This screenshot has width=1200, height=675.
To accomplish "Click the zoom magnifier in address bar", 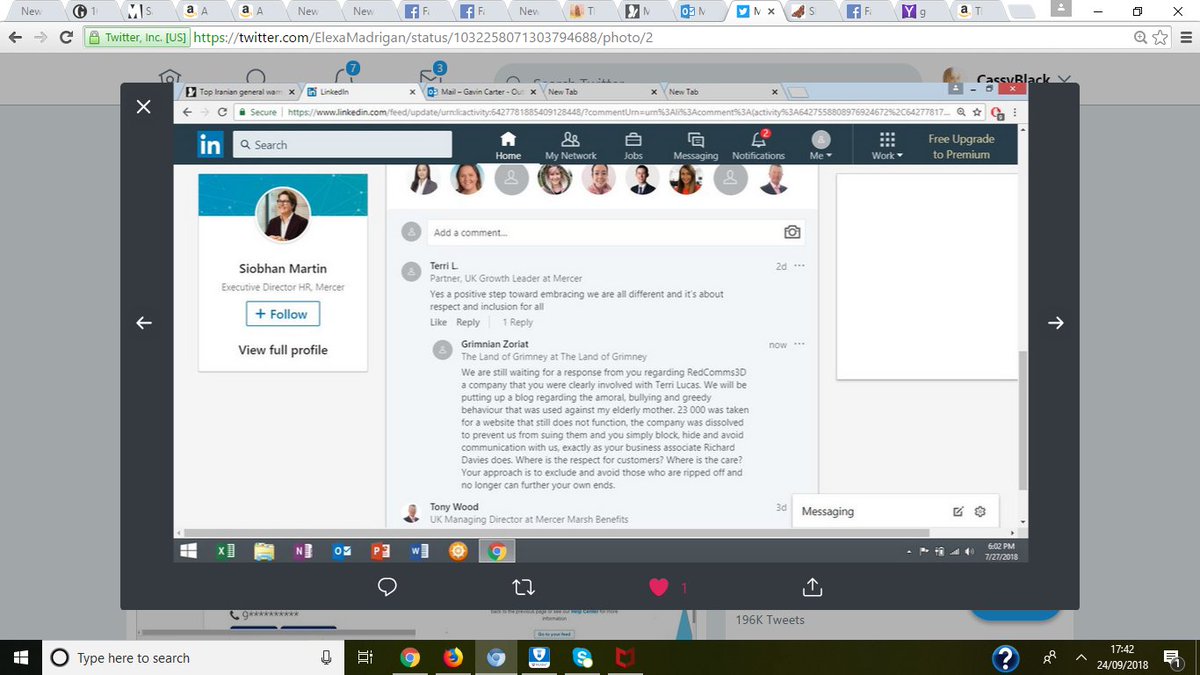I will pyautogui.click(x=1140, y=38).
